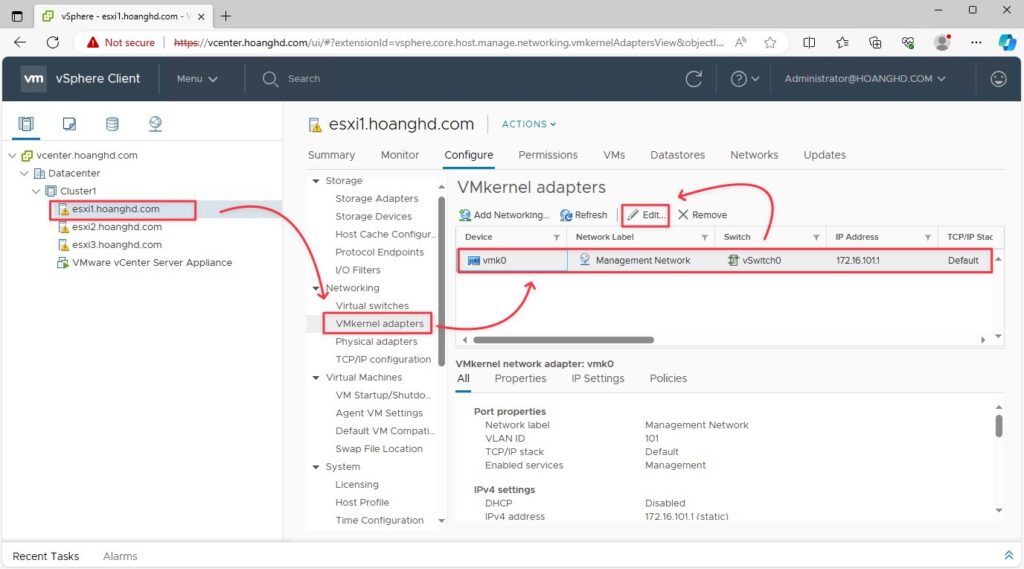Image resolution: width=1024 pixels, height=569 pixels.
Task: Open VMkernel adapters settings page
Action: (x=379, y=323)
